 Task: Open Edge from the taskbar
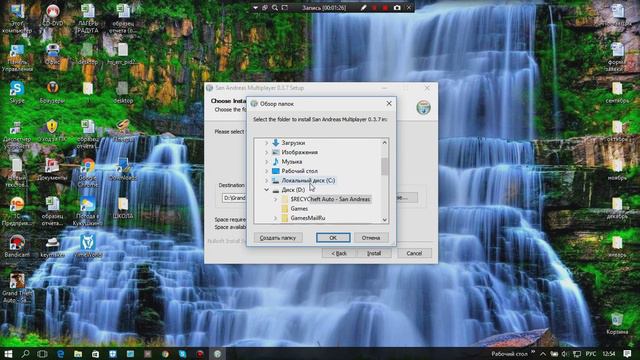pyautogui.click(x=60, y=353)
